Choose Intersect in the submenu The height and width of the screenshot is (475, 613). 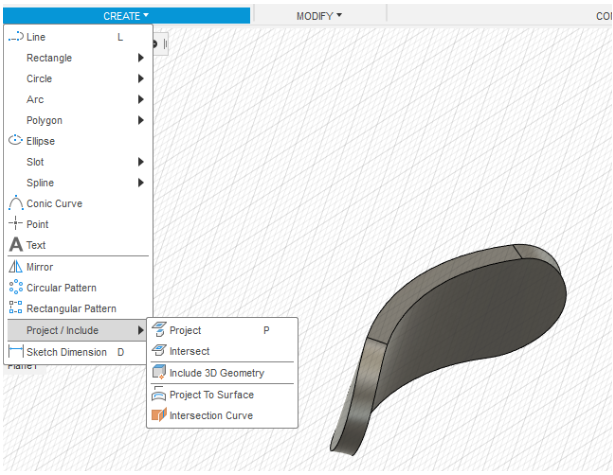[222, 351]
